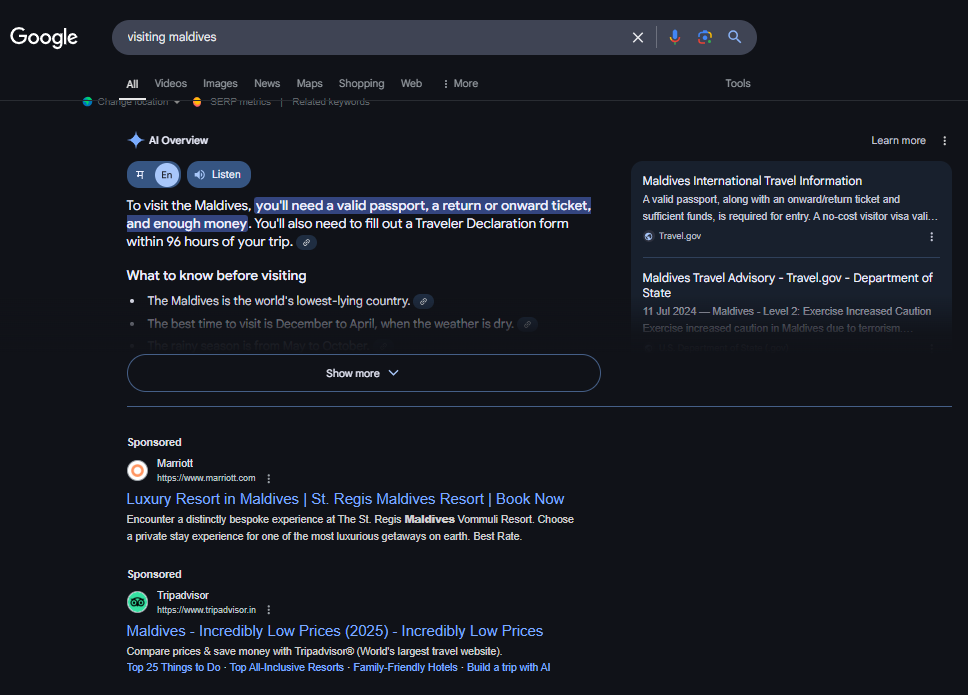
Task: Open Google Lens image search icon
Action: (704, 37)
